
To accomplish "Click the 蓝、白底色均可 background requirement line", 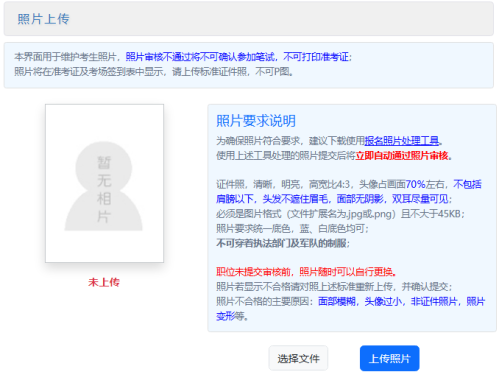I will 292,228.
